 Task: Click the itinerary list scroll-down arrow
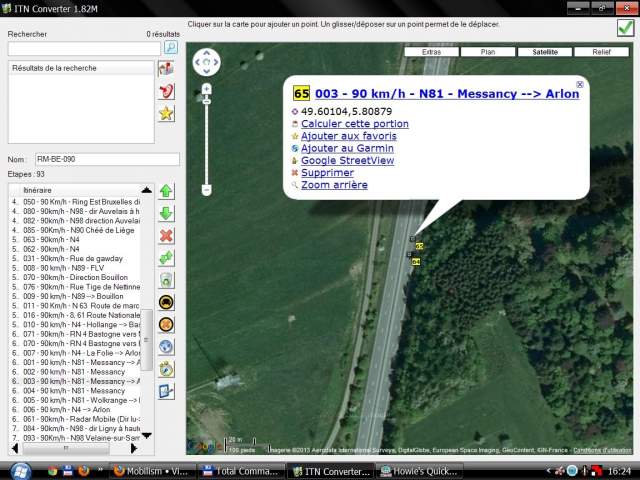[147, 435]
